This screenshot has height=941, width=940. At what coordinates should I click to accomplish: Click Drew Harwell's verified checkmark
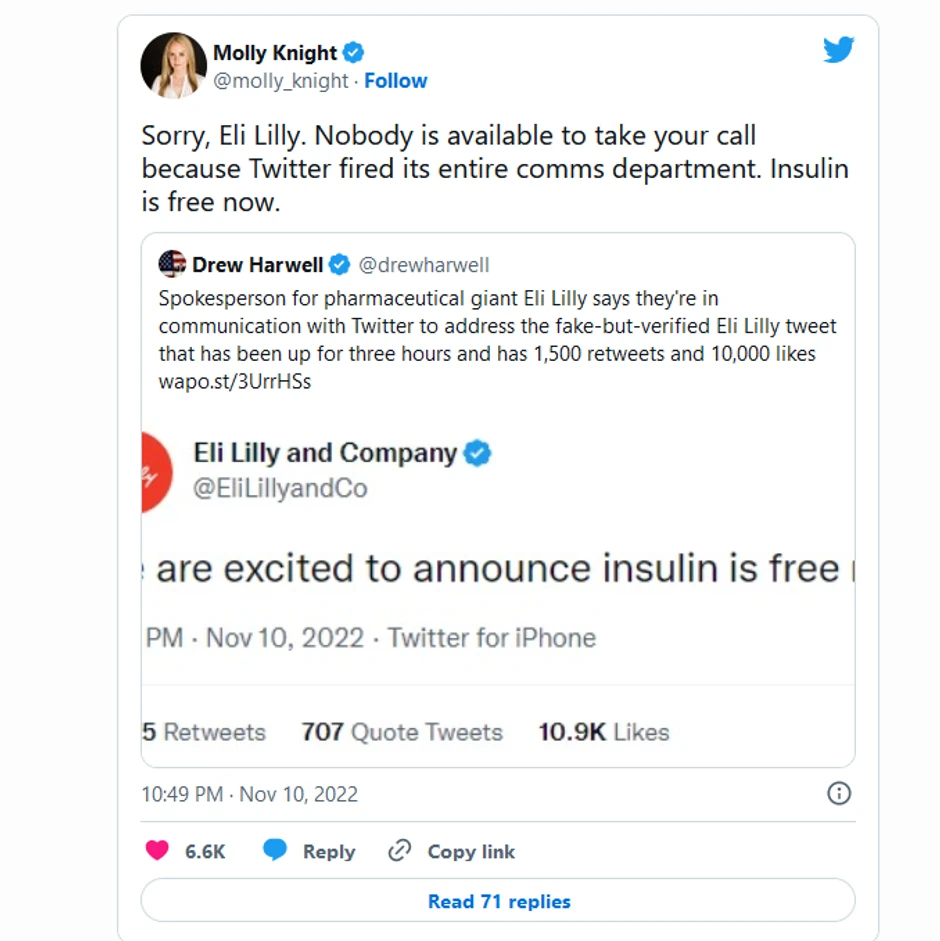point(339,265)
